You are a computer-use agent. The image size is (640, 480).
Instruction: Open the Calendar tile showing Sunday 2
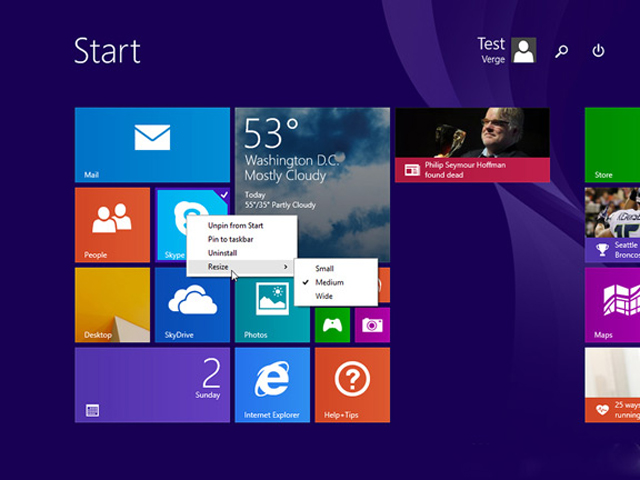(x=152, y=385)
